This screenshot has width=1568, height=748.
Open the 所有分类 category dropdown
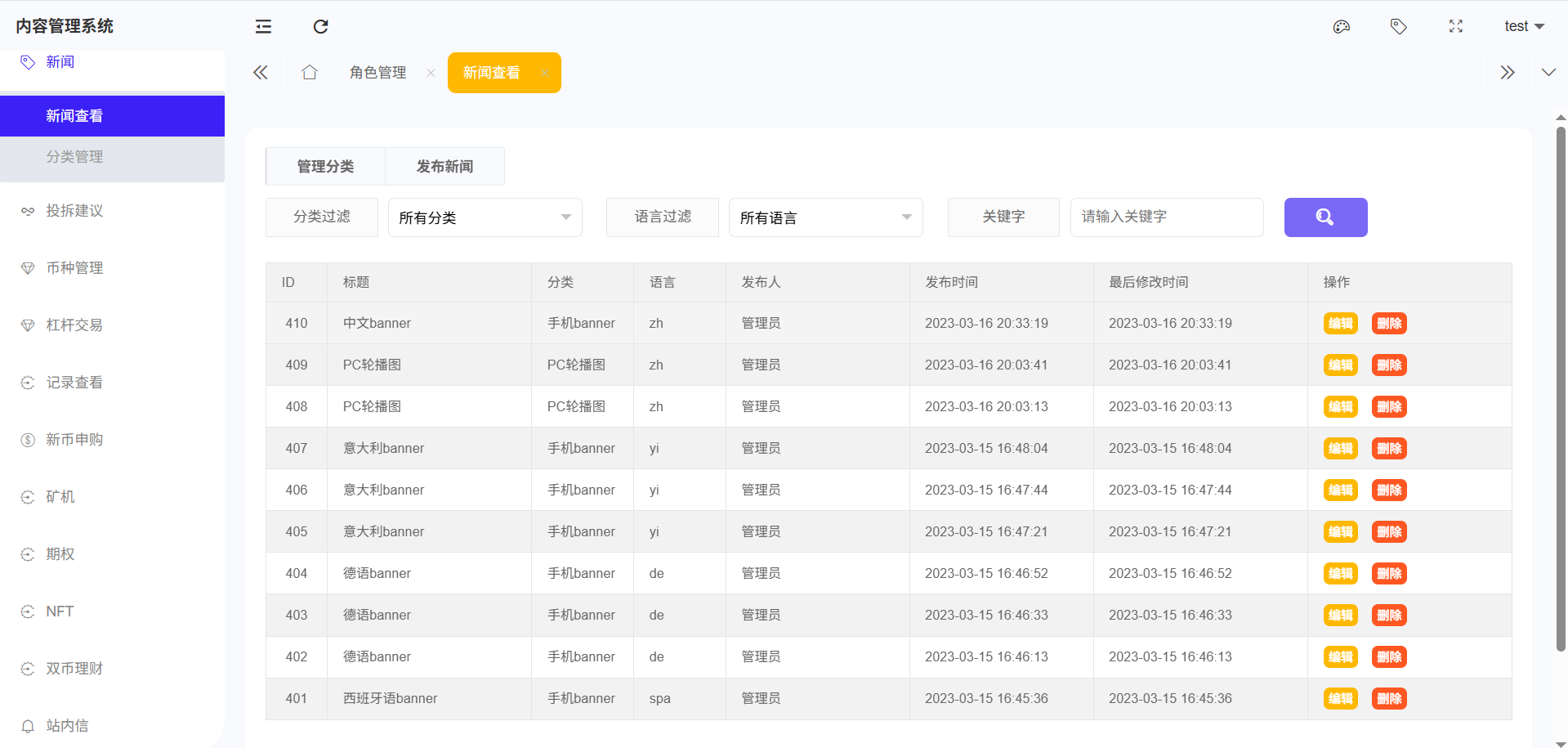[485, 217]
